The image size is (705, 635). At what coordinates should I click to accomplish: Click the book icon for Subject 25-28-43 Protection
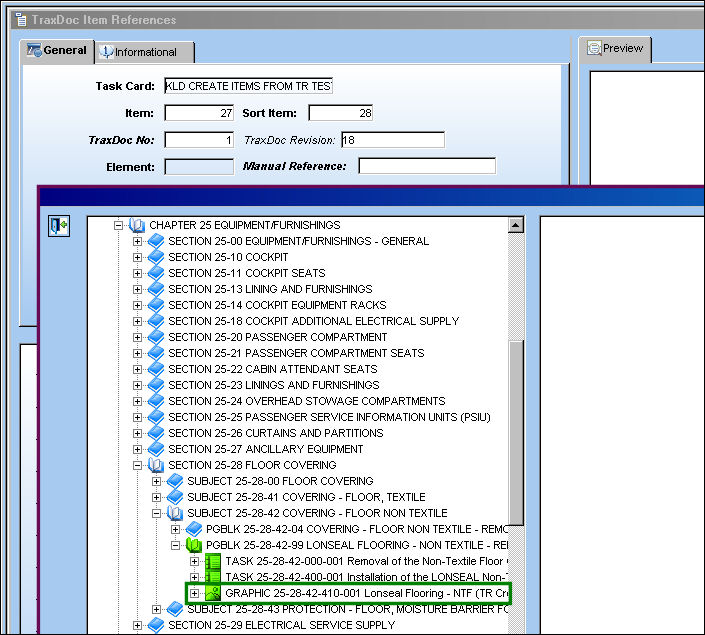(x=175, y=609)
